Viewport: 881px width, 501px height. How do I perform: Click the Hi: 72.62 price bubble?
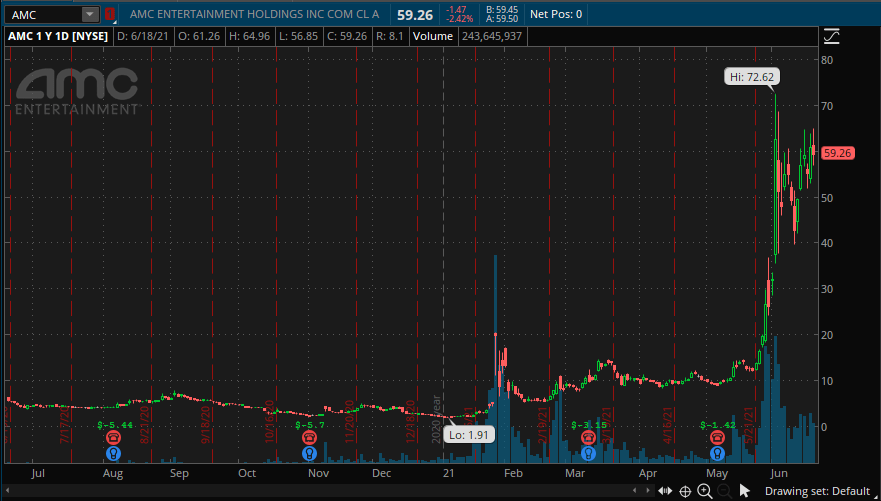752,76
